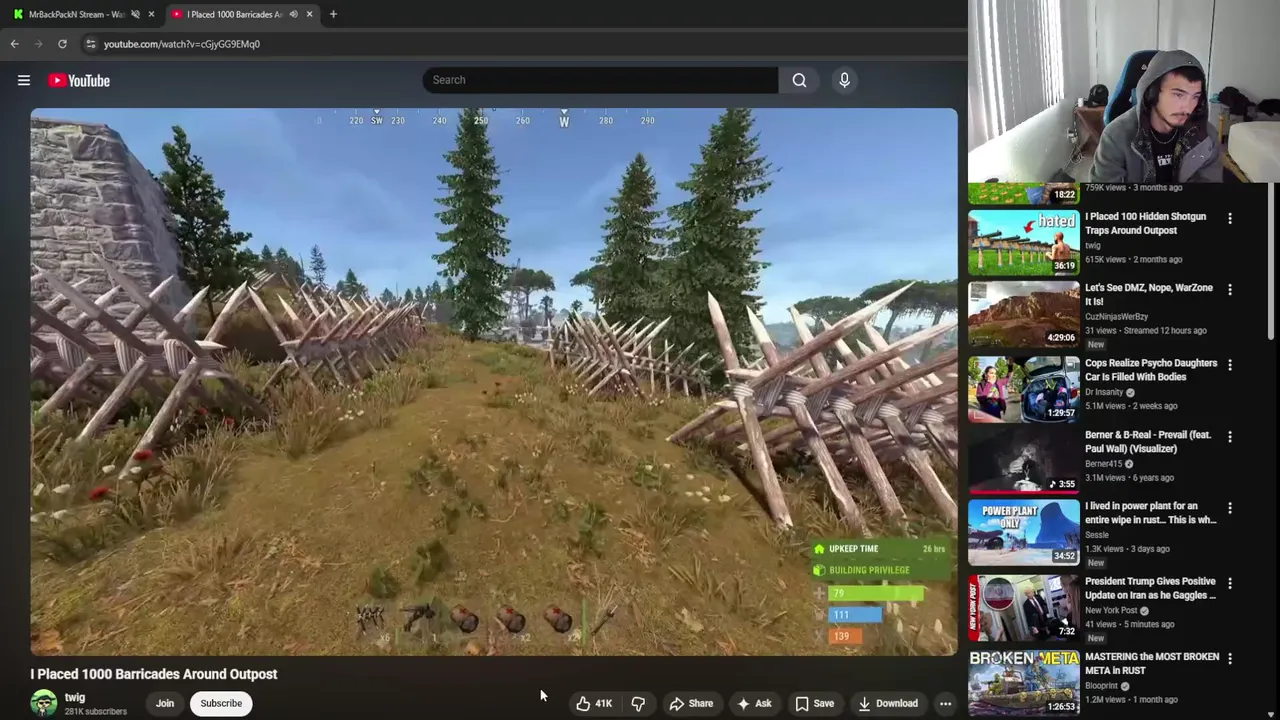The image size is (1280, 720).
Task: Open Let's See DMZ WarZone video thumbnail
Action: point(1024,313)
